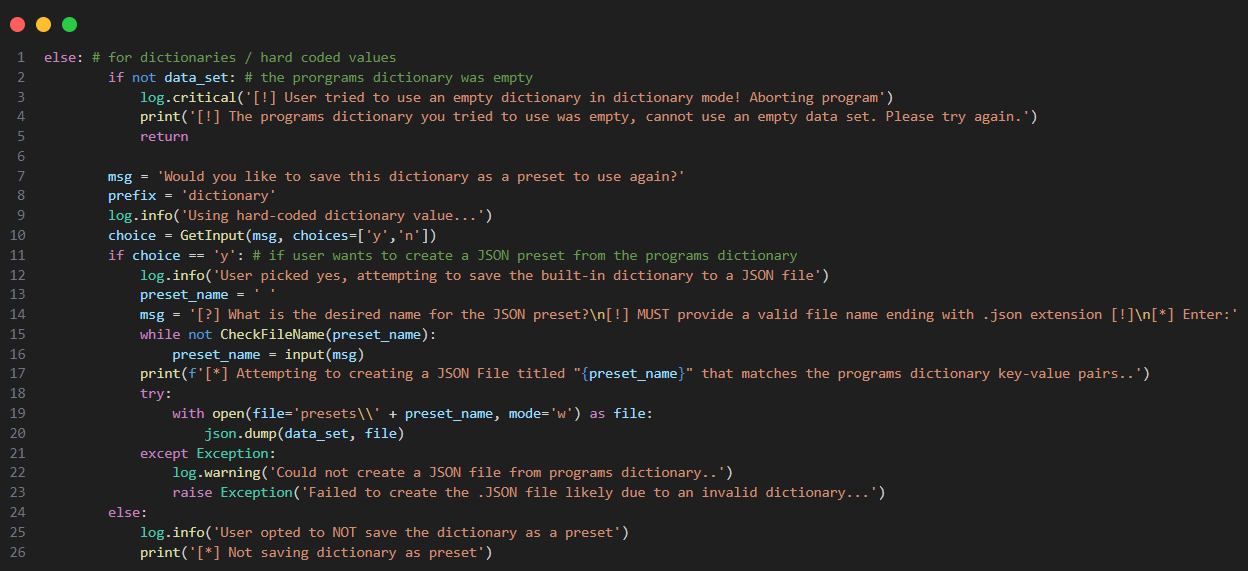Click the final print statement on line 26
This screenshot has height=571, width=1248.
click(317, 553)
